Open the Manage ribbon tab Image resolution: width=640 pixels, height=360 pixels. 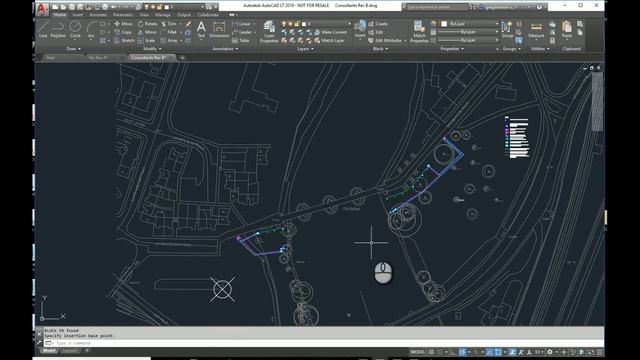point(163,15)
